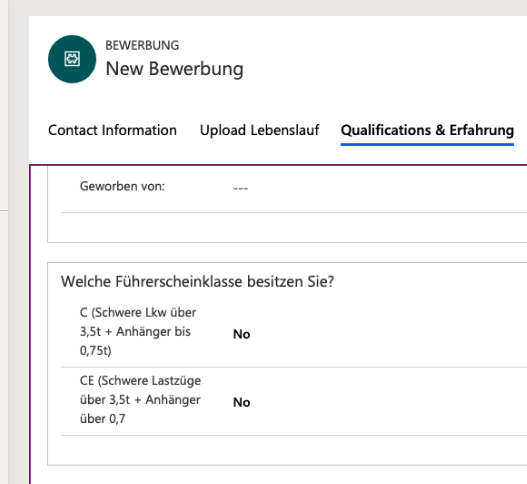Click the Welche Führerscheinklasse besitzen Sie heading
The width and height of the screenshot is (527, 484).
197,282
